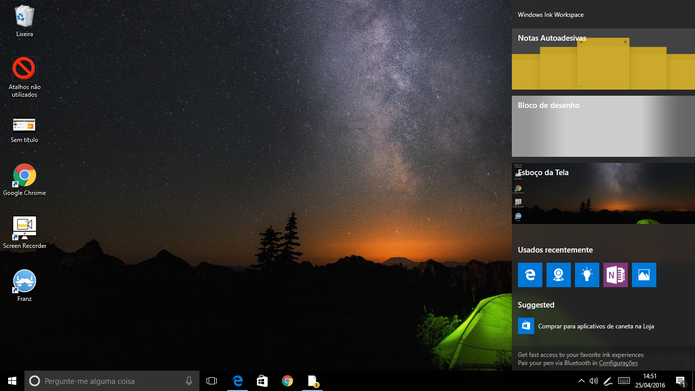
Task: Open Microsoft Edge in Usados recentemente
Action: pos(530,275)
